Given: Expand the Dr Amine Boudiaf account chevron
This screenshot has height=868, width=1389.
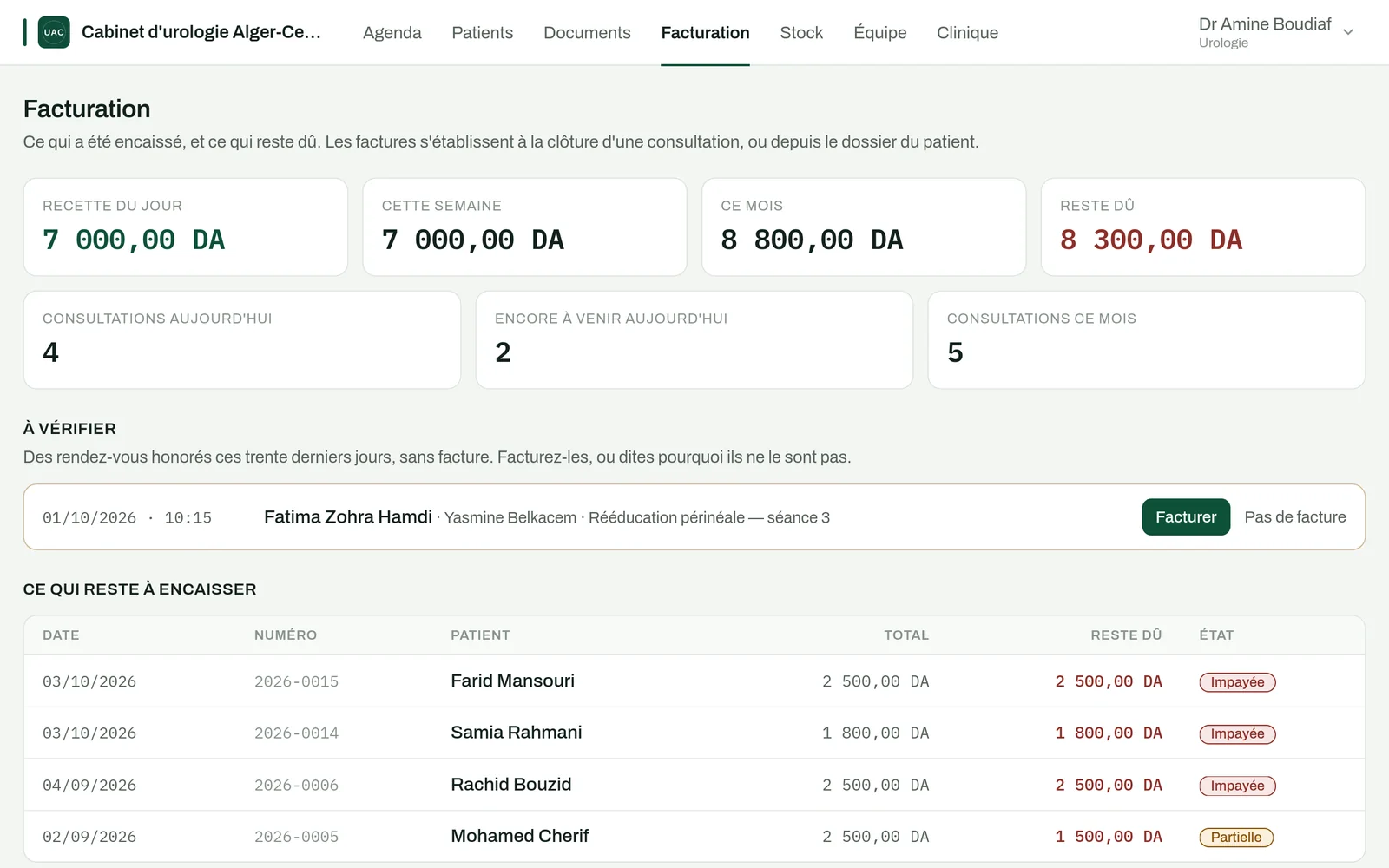Looking at the screenshot, I should (1348, 32).
